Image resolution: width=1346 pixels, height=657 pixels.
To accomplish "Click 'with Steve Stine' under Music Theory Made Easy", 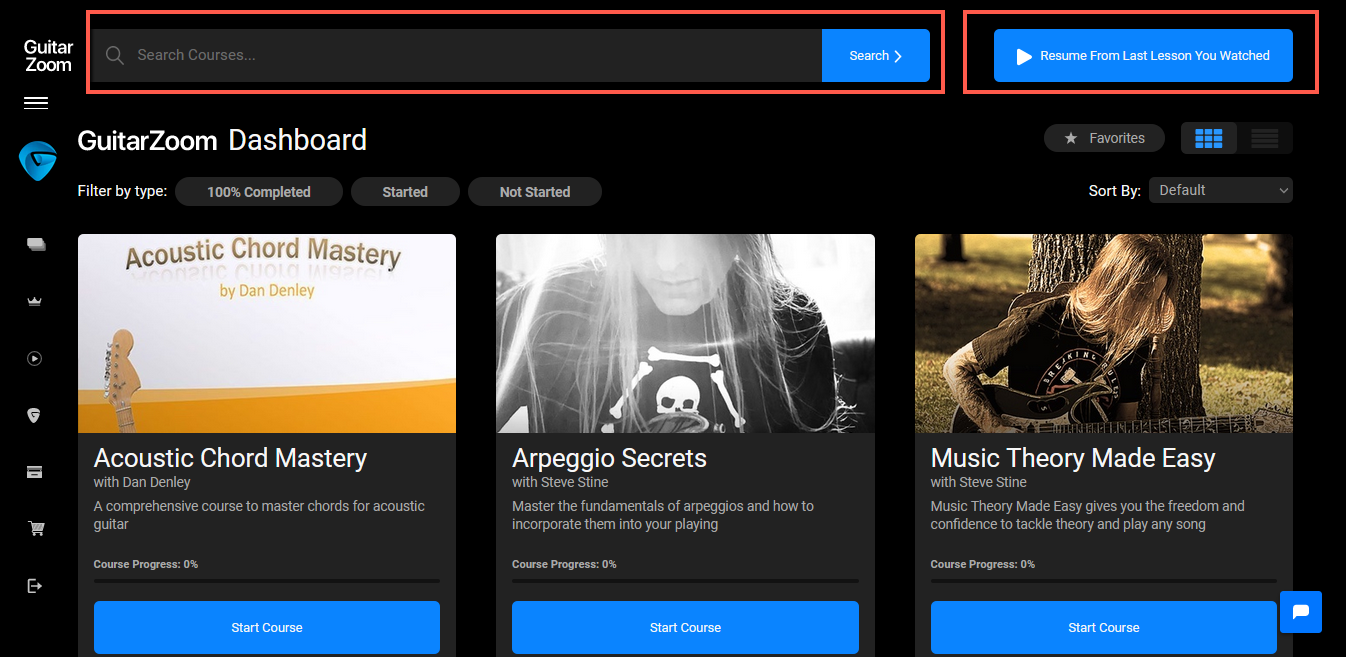I will click(x=979, y=482).
